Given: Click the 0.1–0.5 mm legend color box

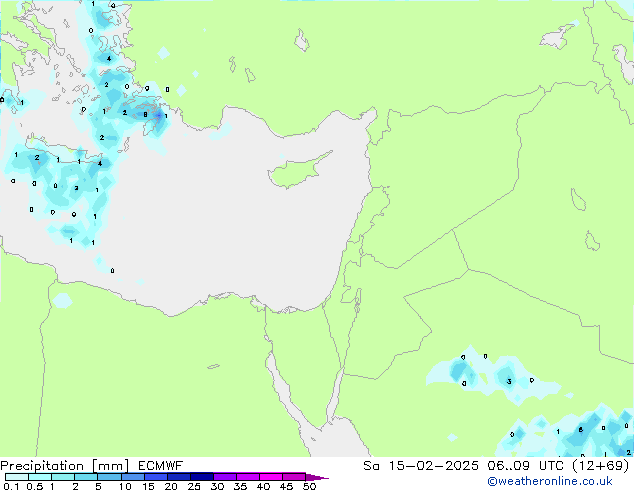Looking at the screenshot, I should (17, 477).
